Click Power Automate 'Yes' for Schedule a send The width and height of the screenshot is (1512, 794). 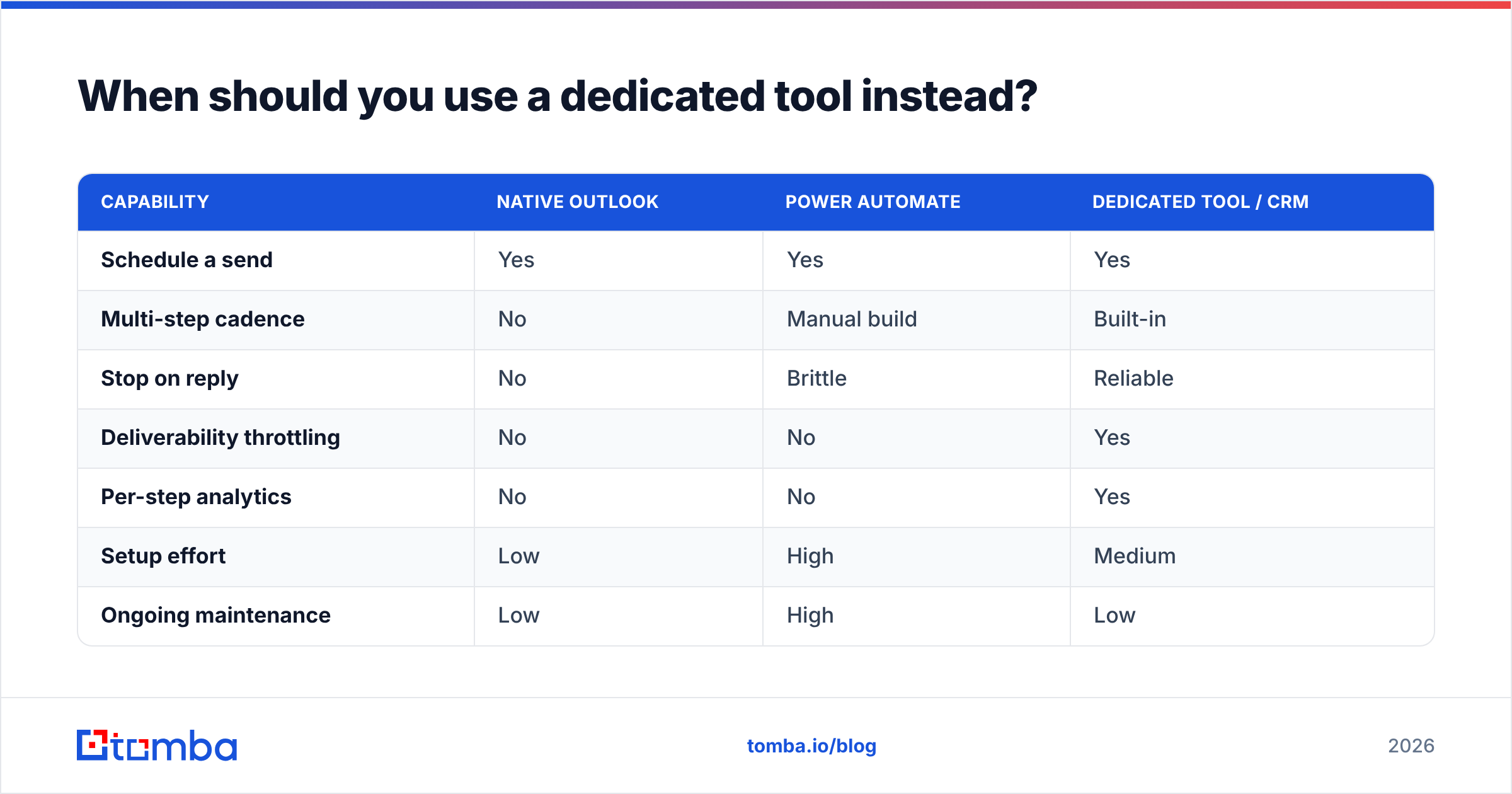[x=805, y=260]
